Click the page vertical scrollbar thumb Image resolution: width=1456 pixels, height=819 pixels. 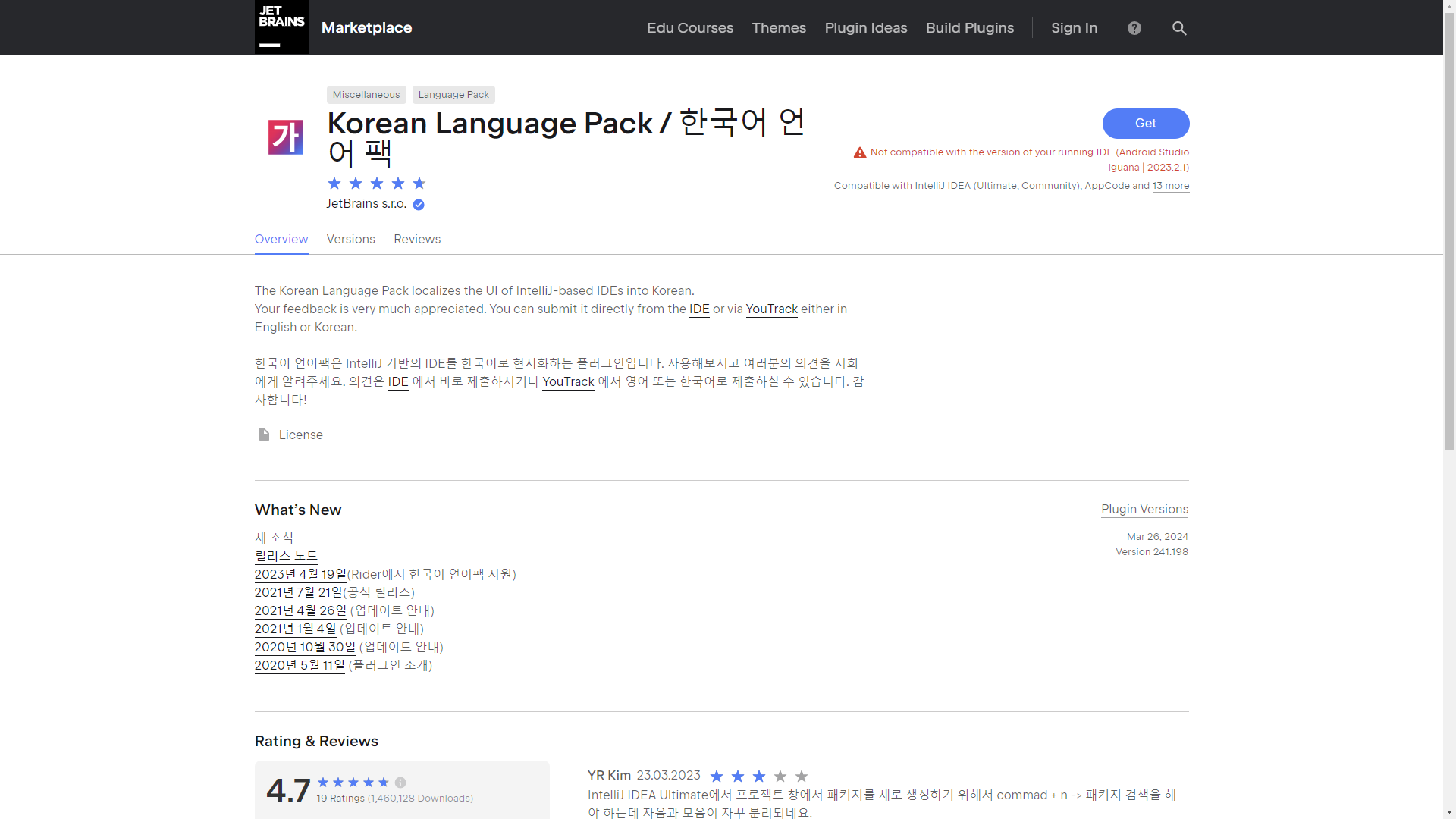coord(1449,231)
